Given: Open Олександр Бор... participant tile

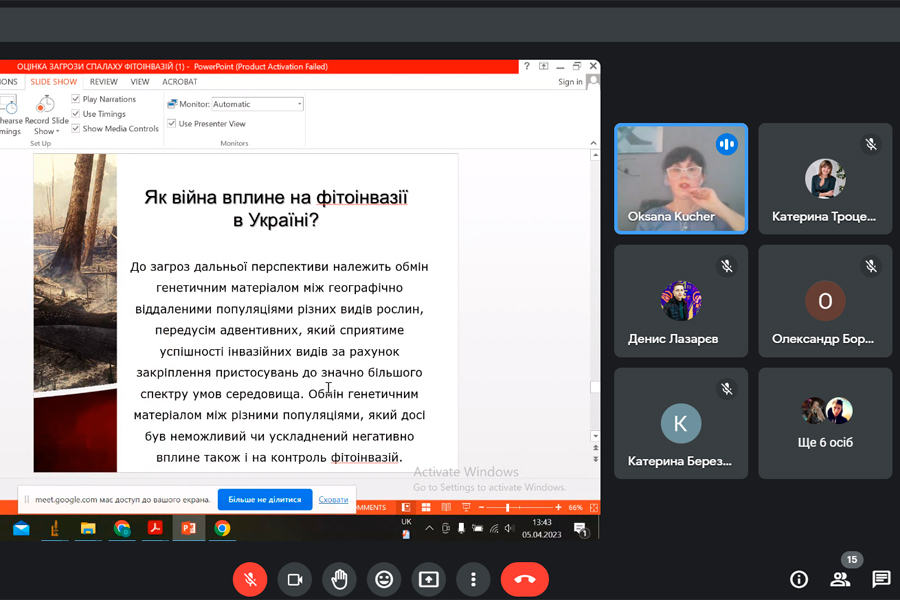Looking at the screenshot, I should coord(825,301).
